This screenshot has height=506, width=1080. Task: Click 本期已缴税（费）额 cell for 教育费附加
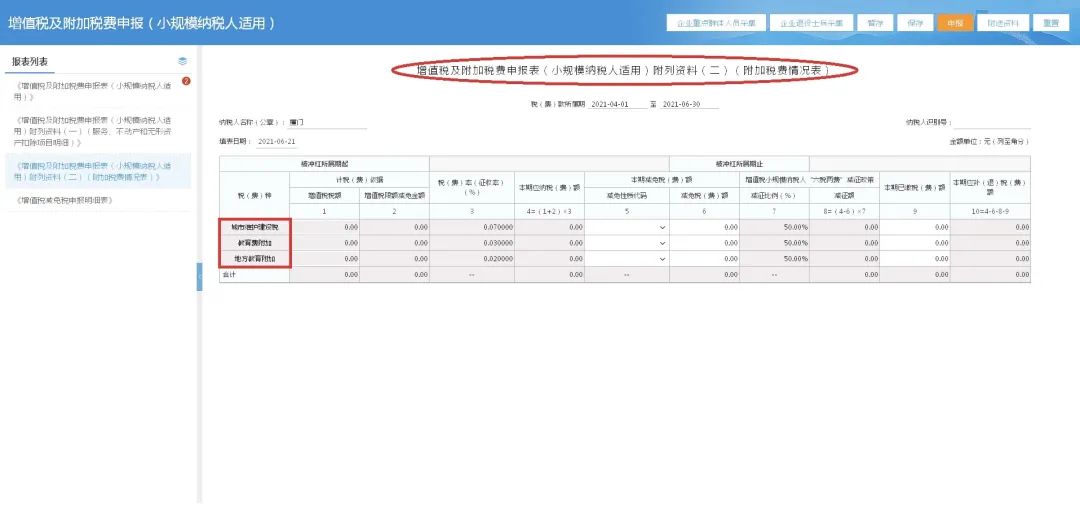[x=914, y=243]
